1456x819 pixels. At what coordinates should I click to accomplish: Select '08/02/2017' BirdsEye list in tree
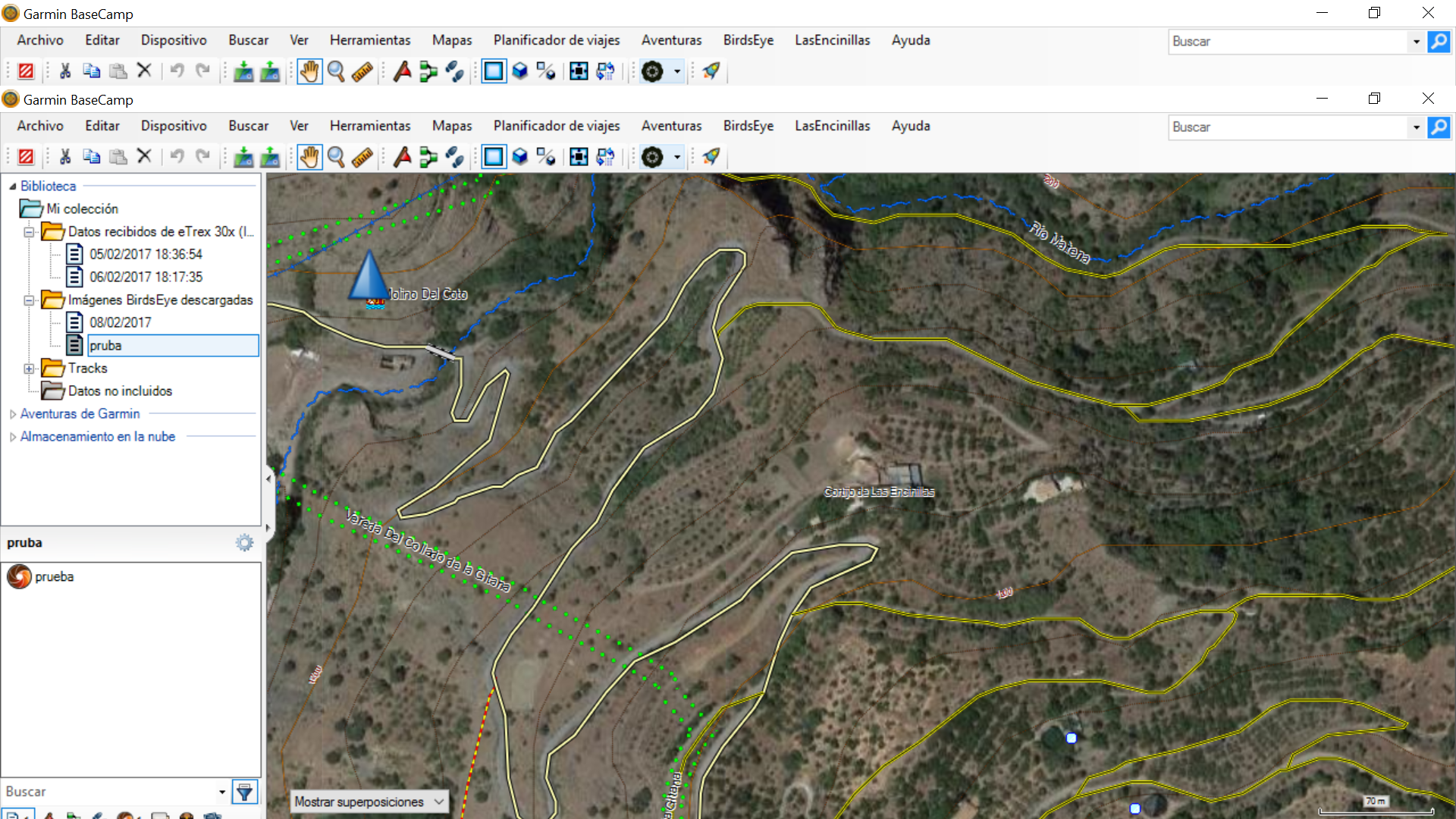[120, 322]
